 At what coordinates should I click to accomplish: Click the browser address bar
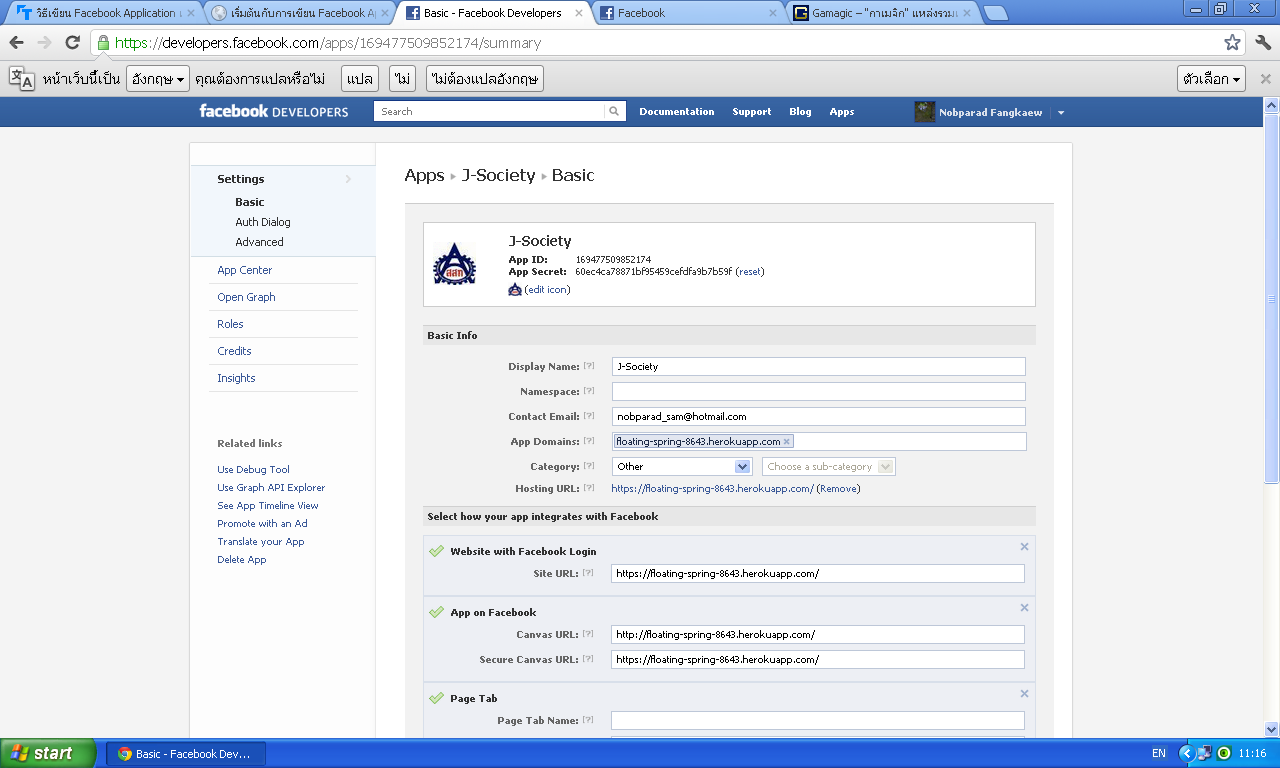(x=667, y=43)
